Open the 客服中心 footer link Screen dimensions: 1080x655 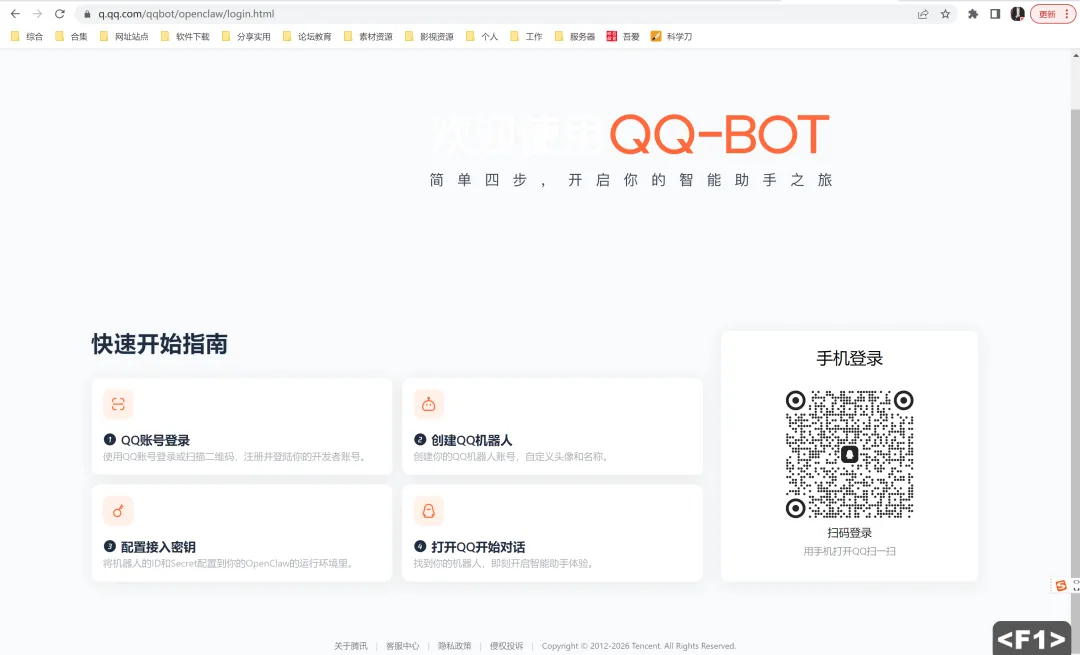coord(402,646)
